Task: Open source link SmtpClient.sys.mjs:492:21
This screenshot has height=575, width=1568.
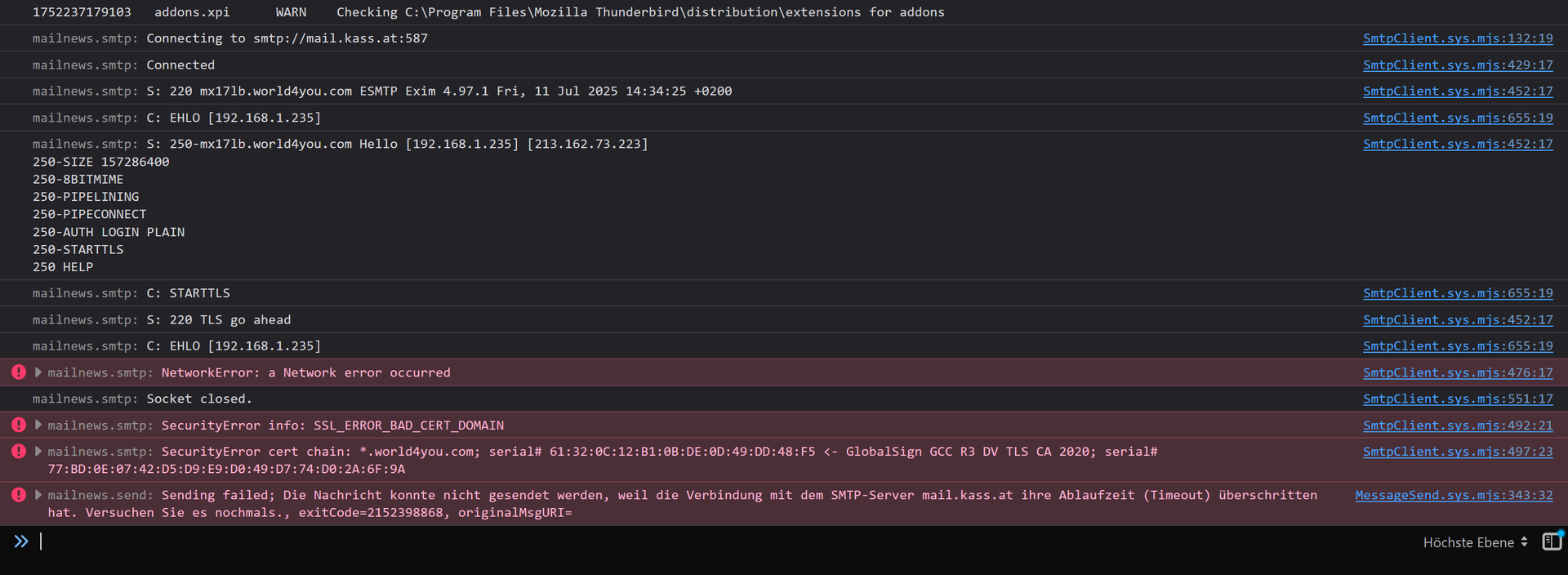Action: pyautogui.click(x=1458, y=426)
